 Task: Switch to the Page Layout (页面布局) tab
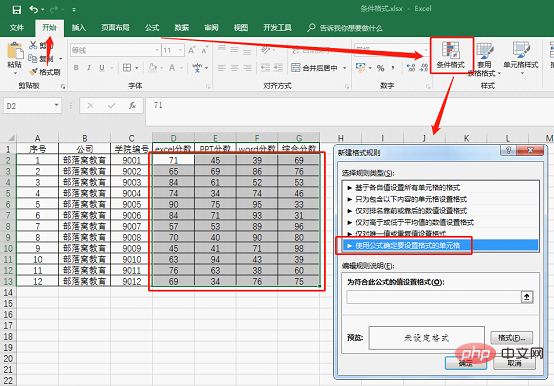(115, 28)
